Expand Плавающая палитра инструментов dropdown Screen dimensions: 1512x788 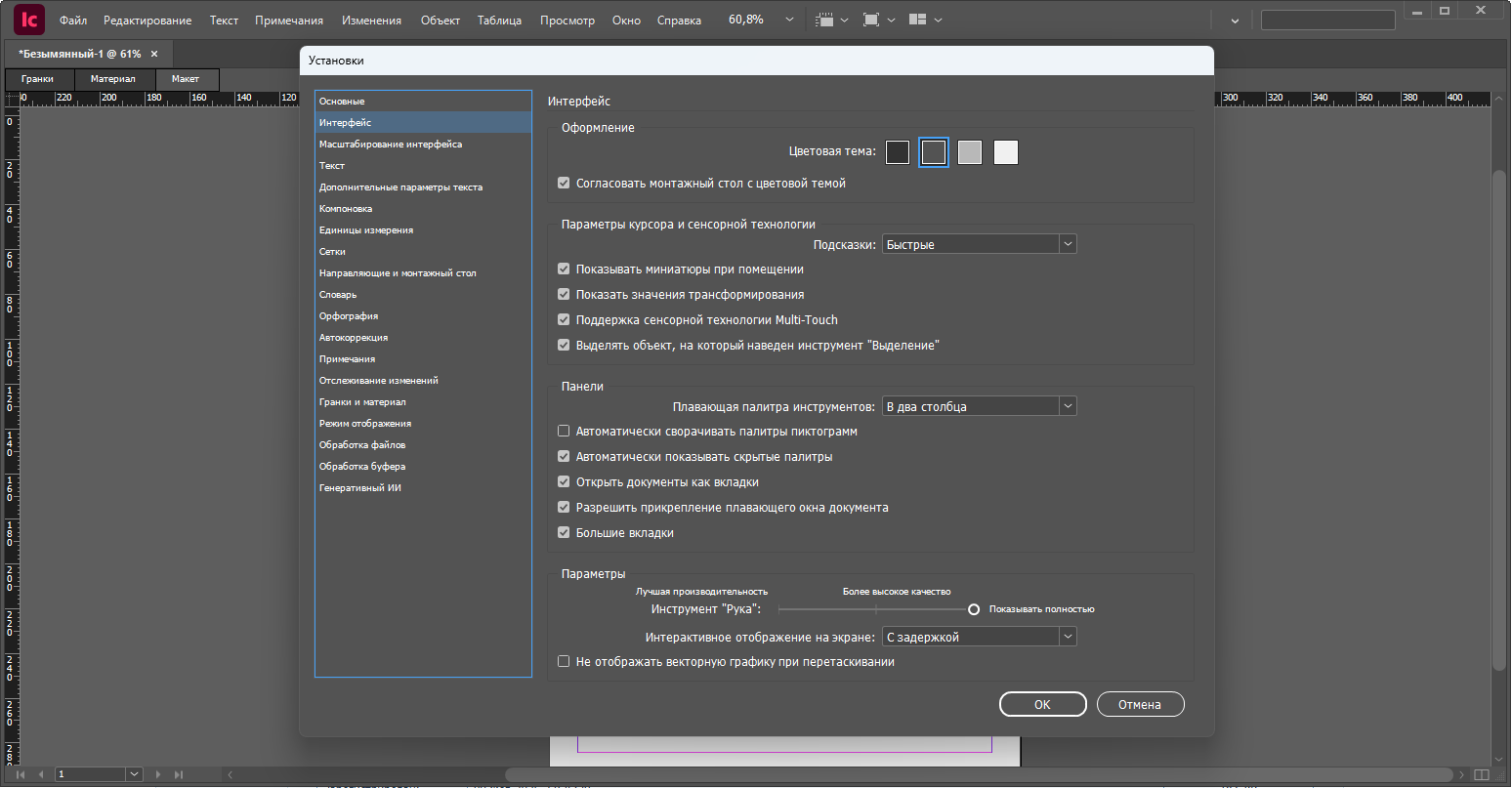point(979,406)
